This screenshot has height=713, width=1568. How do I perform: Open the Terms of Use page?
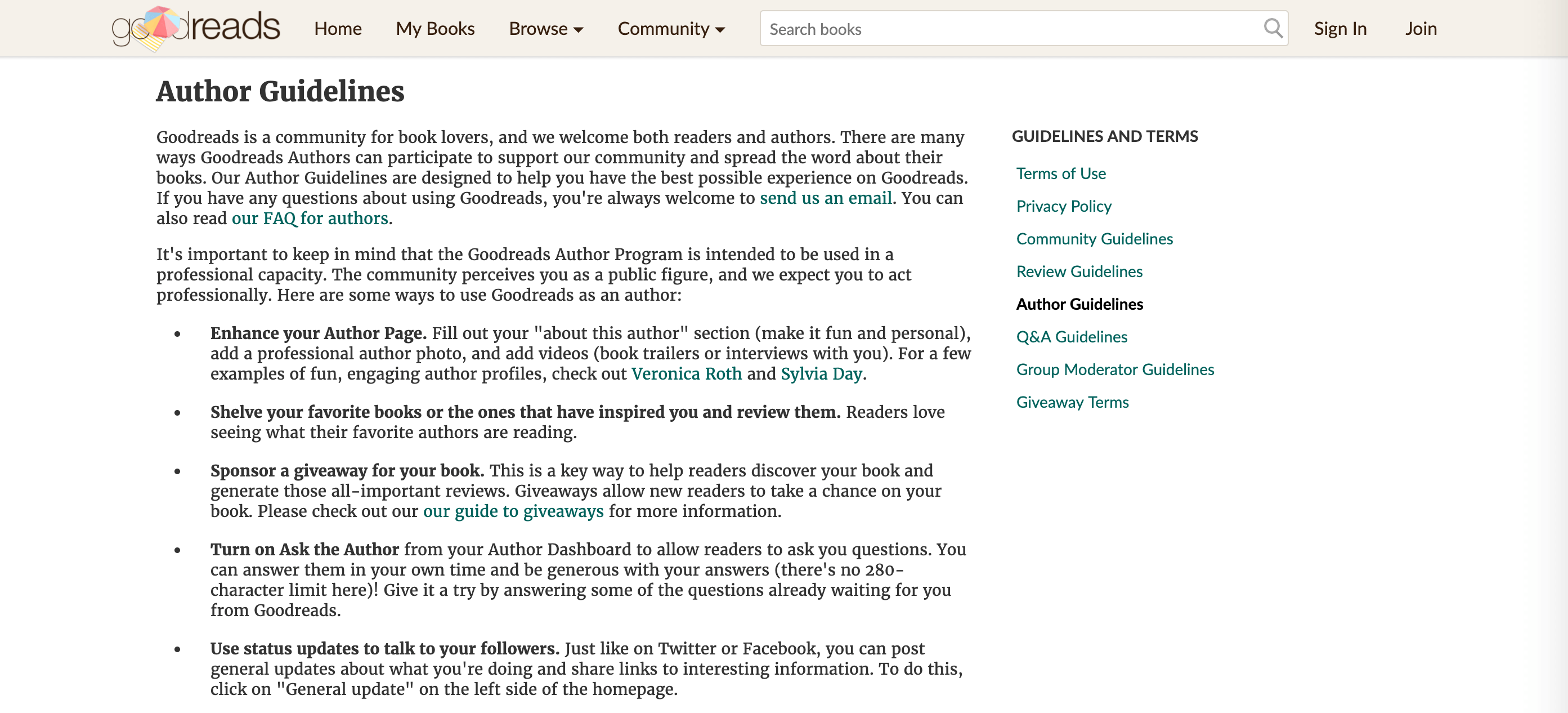pos(1060,173)
